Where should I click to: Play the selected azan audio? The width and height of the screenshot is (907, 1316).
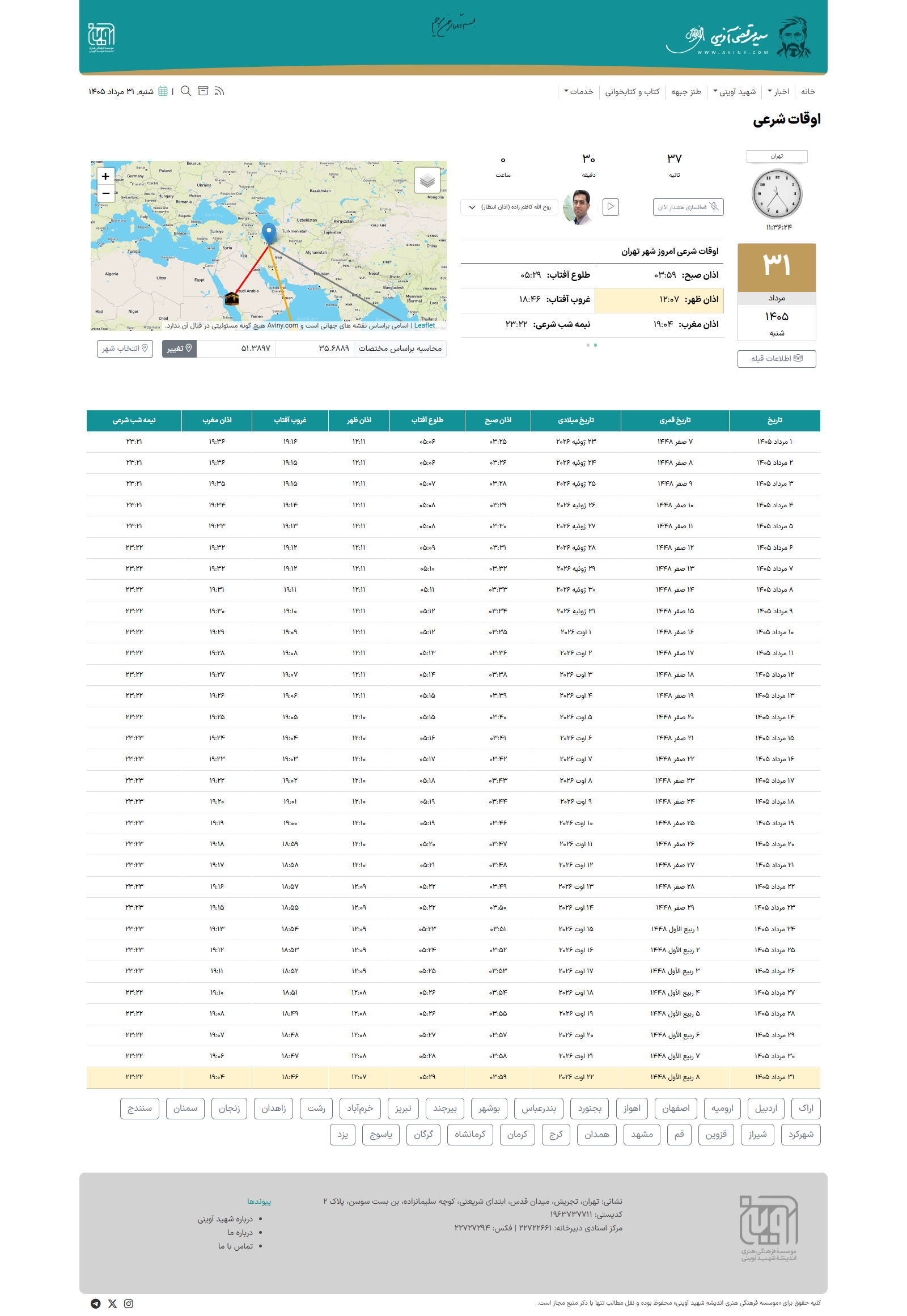pos(611,207)
